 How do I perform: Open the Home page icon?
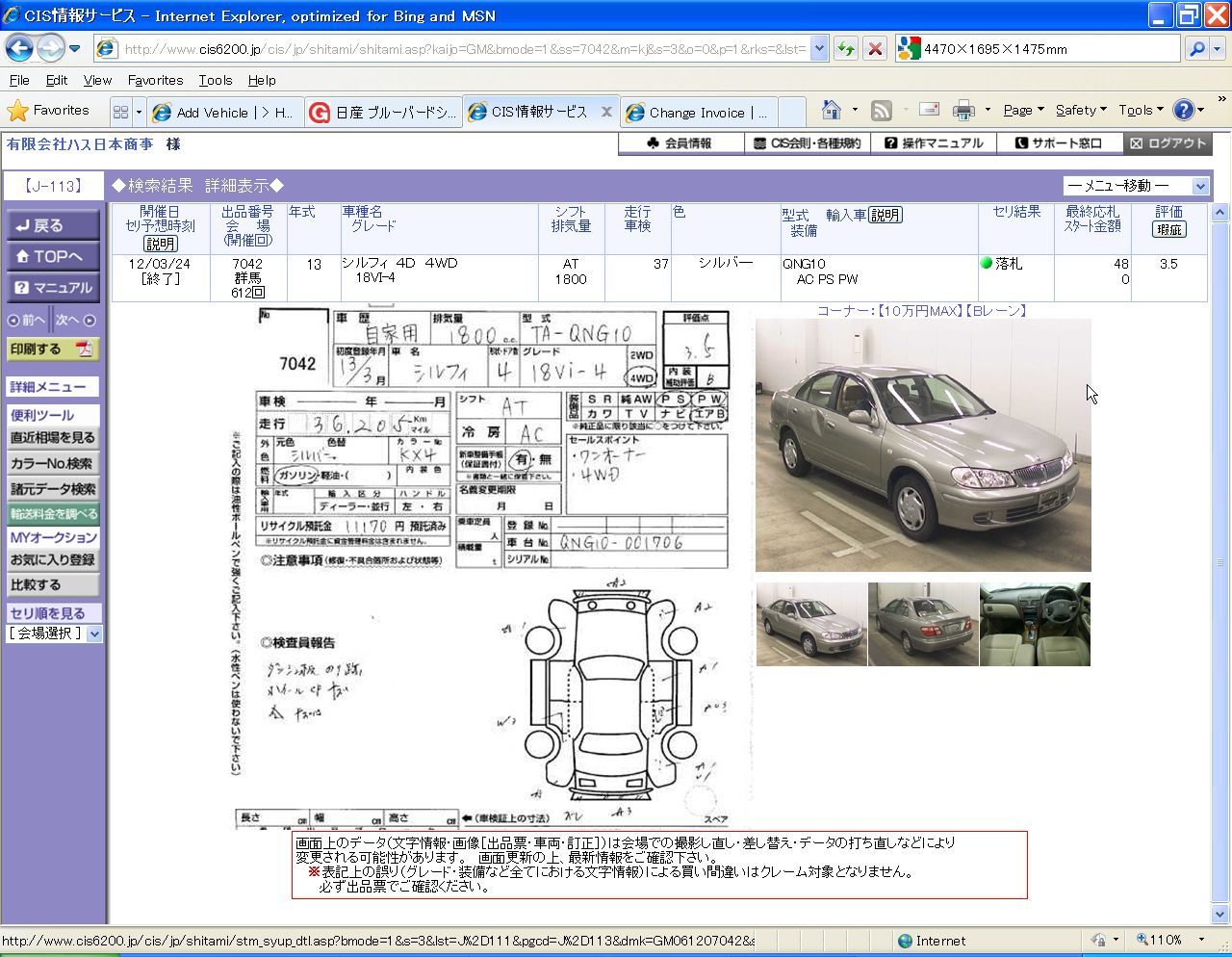click(832, 111)
